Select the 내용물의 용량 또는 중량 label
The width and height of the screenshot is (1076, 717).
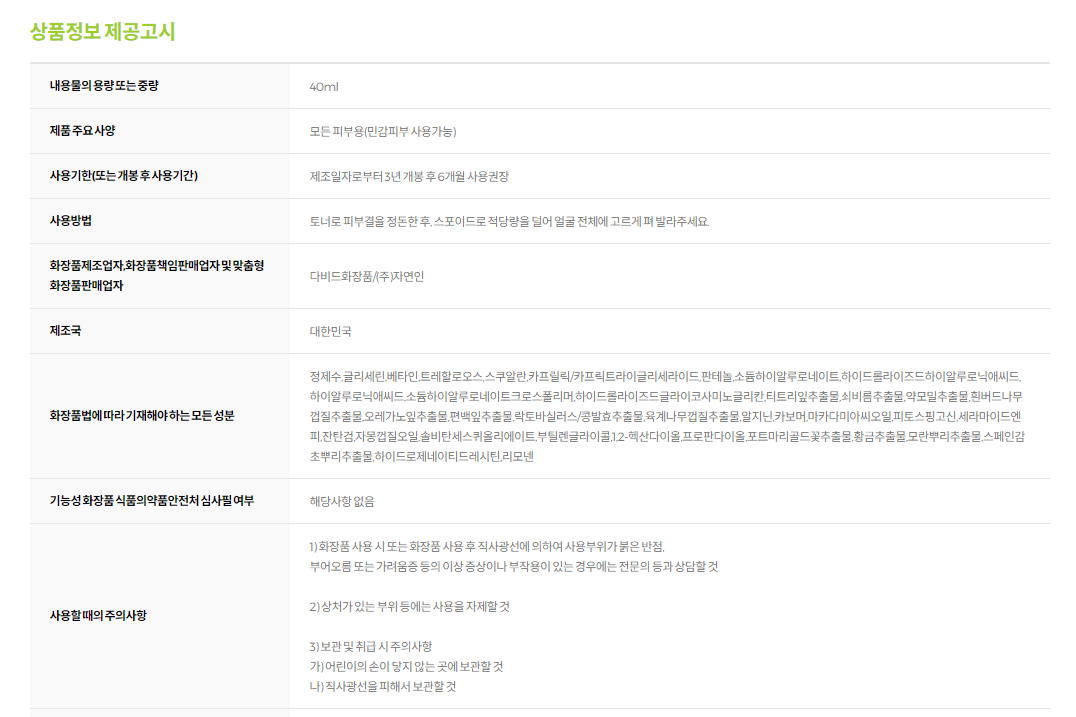coord(104,86)
